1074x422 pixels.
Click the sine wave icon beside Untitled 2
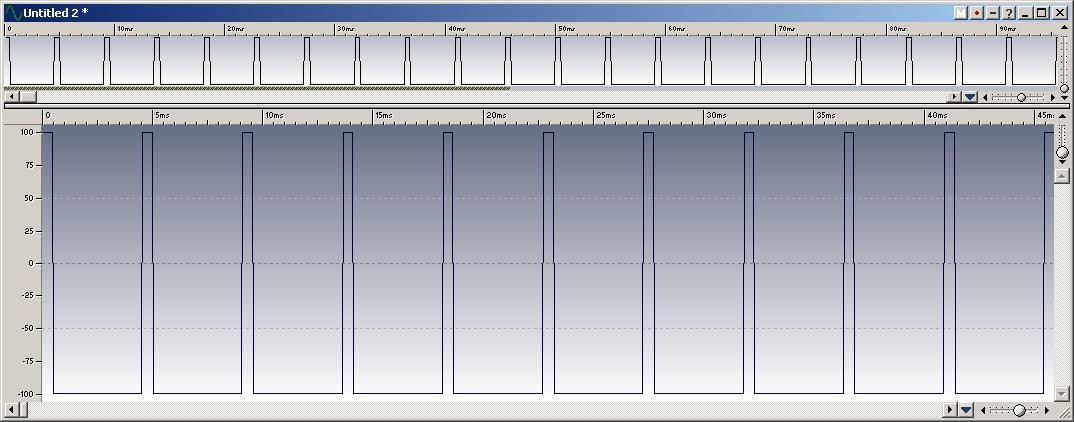click(13, 12)
